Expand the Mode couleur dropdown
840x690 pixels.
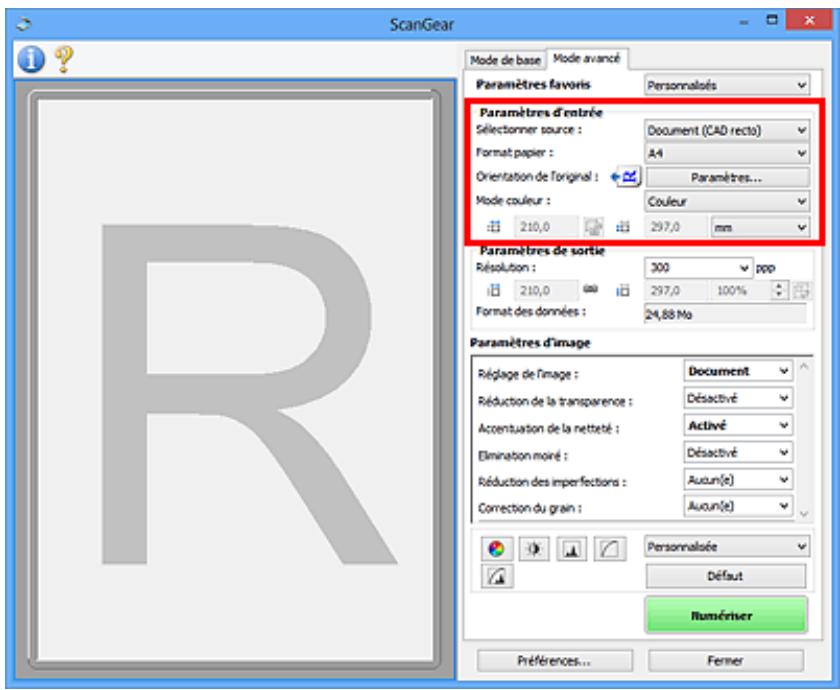[x=725, y=201]
